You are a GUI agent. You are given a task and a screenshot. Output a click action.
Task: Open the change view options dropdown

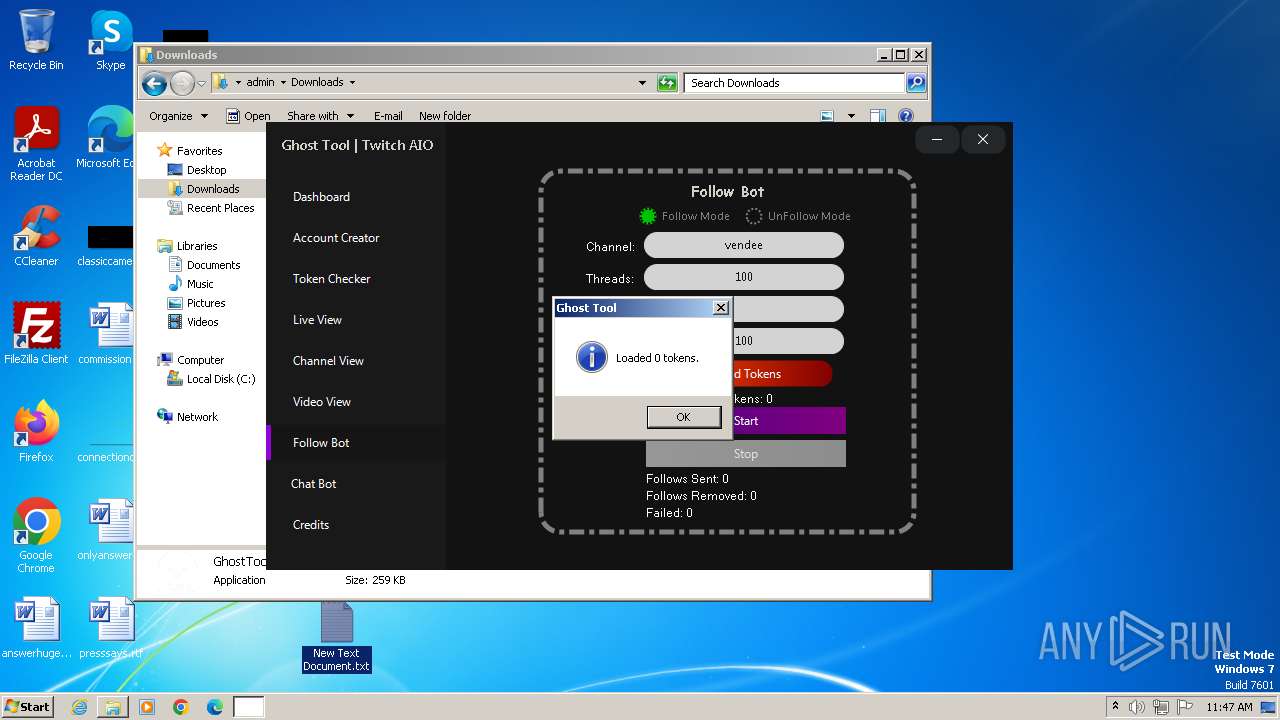coord(851,116)
